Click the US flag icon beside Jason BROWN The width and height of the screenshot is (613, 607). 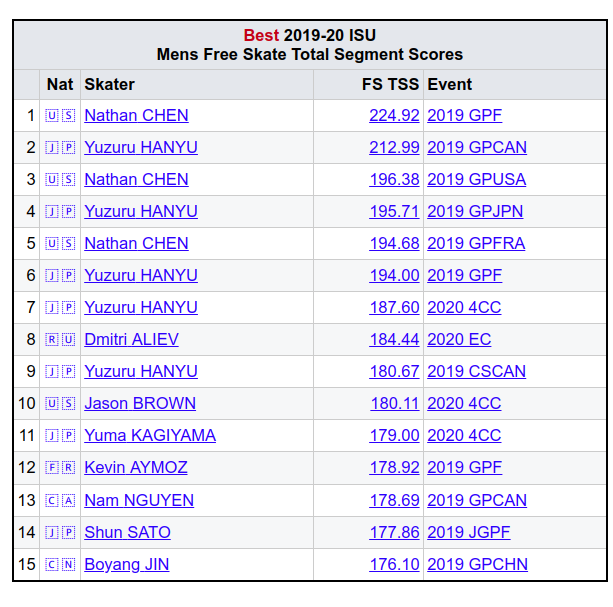point(60,404)
